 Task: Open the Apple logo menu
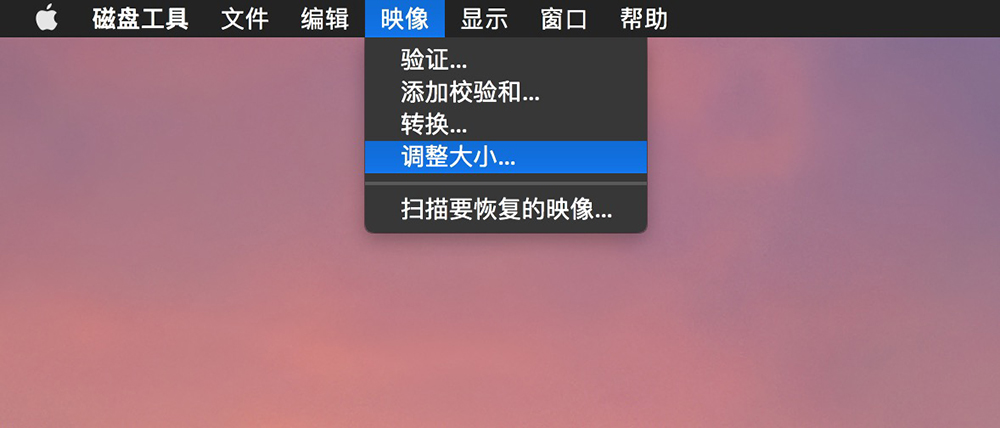click(x=47, y=18)
